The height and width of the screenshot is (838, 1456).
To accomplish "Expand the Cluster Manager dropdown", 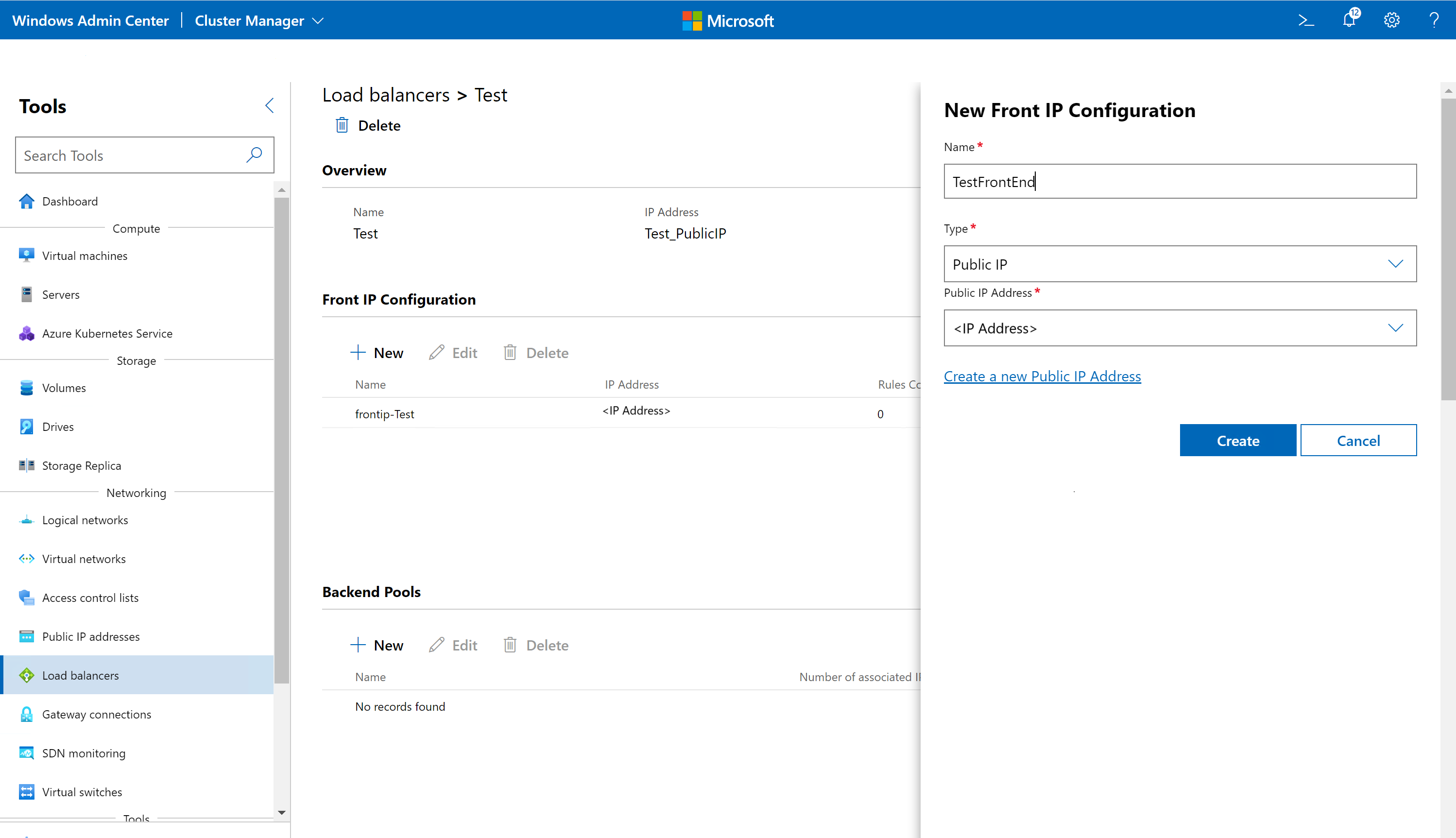I will [318, 21].
